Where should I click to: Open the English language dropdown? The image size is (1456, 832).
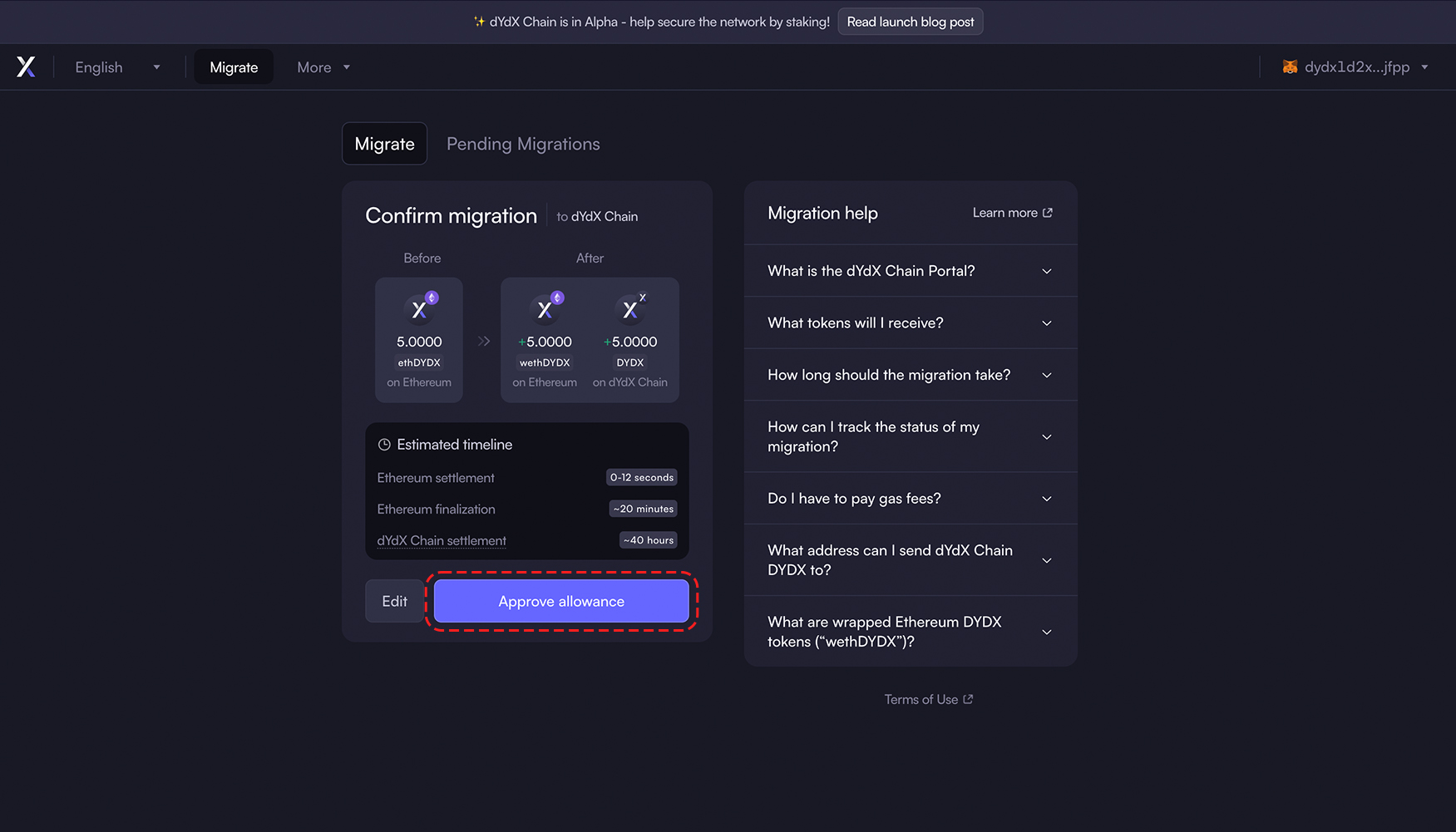pyautogui.click(x=118, y=67)
